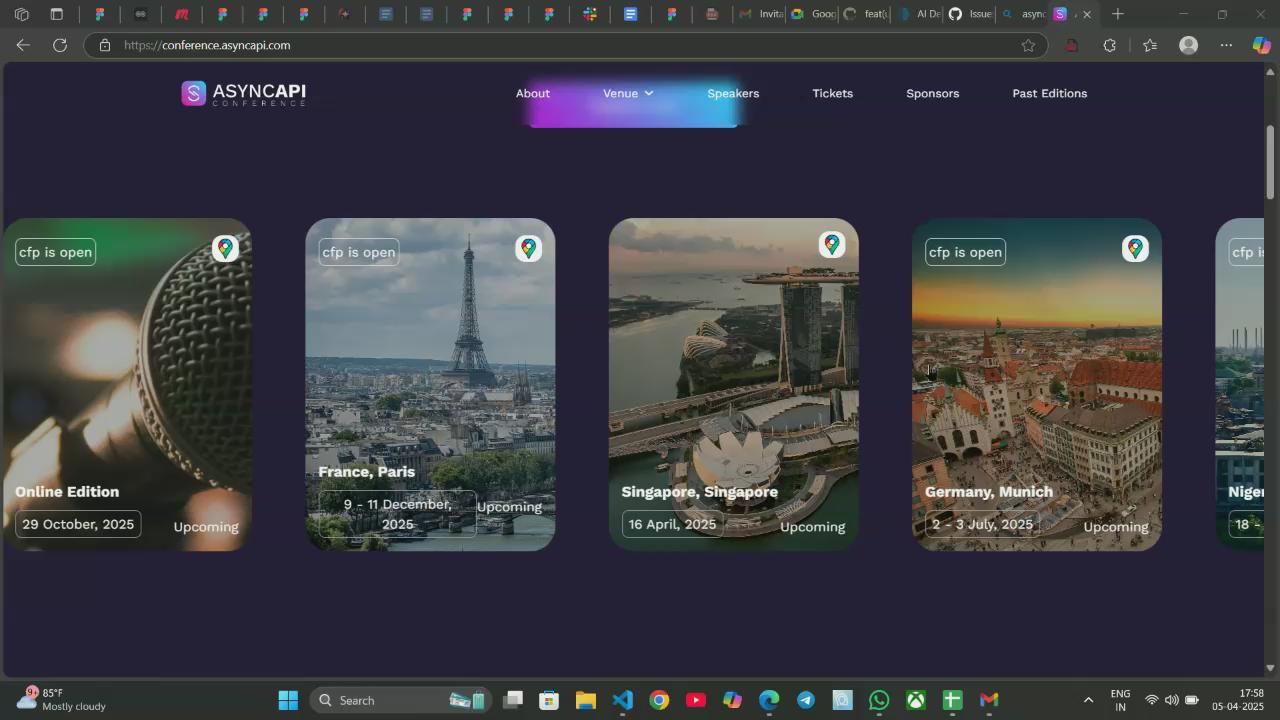Click map pin icon on France, Paris card
Image resolution: width=1280 pixels, height=720 pixels.
pyautogui.click(x=528, y=248)
